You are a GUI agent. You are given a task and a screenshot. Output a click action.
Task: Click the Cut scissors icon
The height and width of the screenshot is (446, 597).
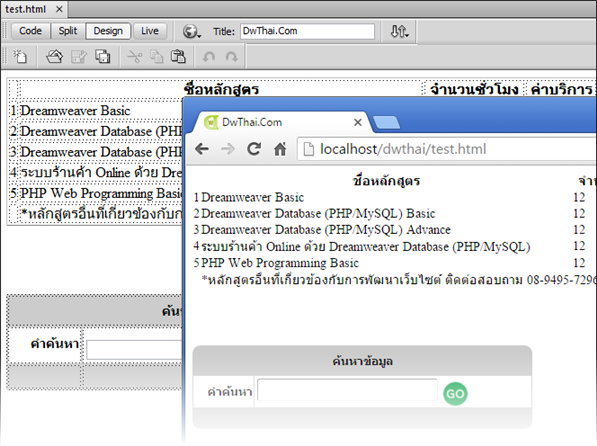click(134, 57)
